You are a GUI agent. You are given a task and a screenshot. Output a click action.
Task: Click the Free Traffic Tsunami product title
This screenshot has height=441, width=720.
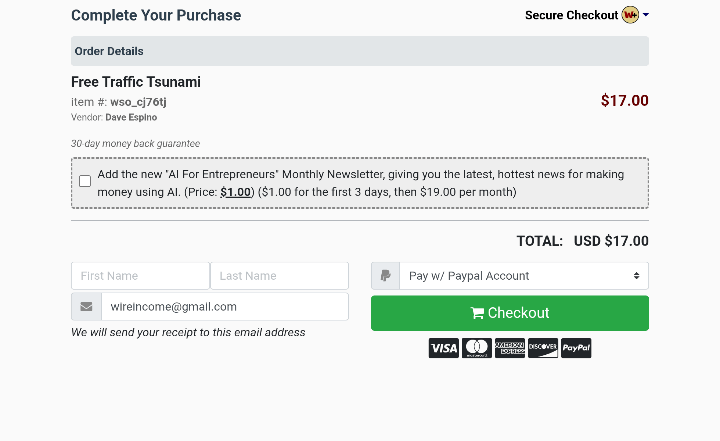click(136, 82)
